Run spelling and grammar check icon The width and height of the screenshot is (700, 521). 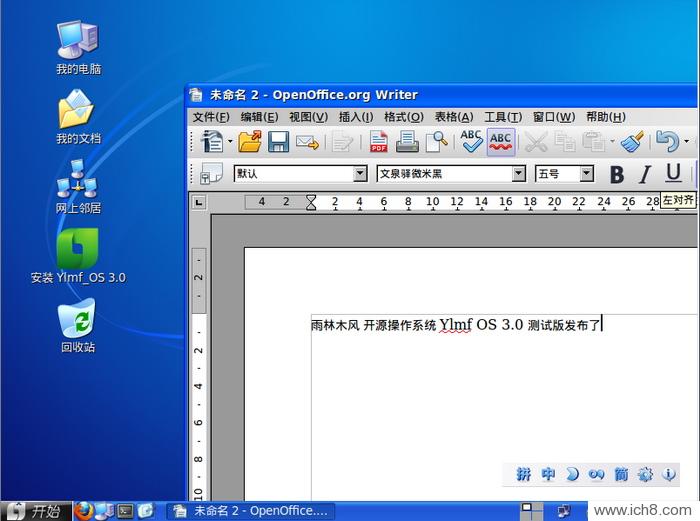pyautogui.click(x=471, y=142)
